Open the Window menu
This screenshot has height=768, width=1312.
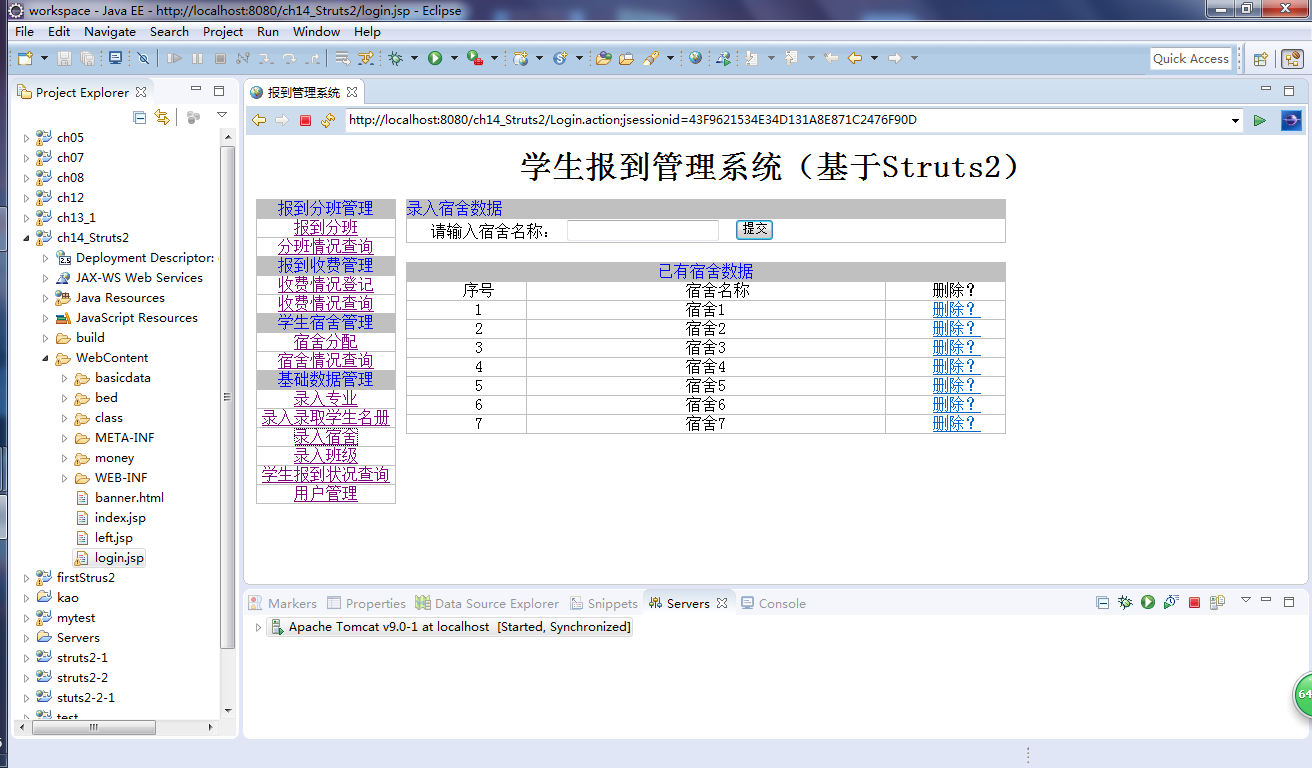click(x=316, y=31)
